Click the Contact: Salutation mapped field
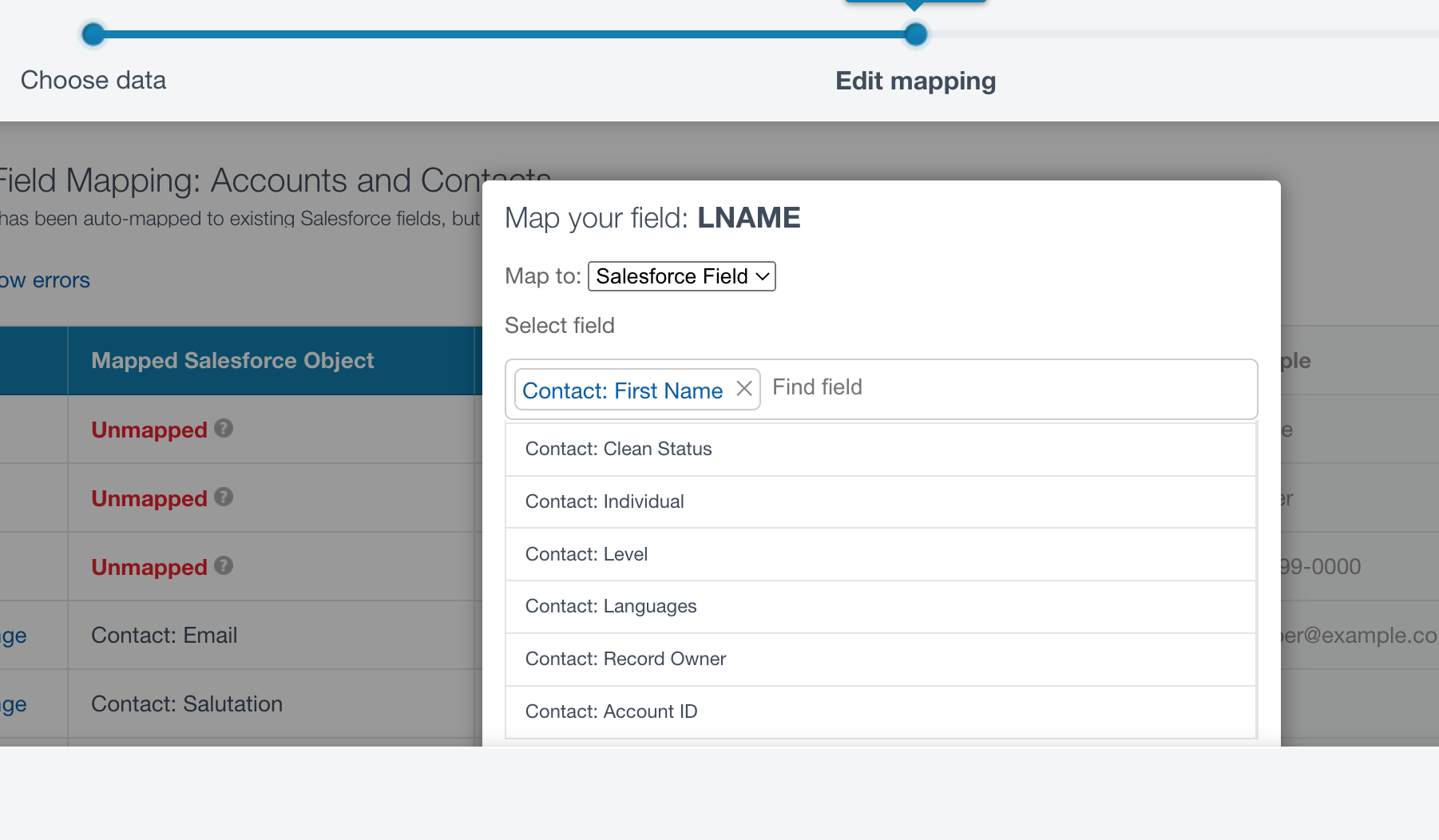Image resolution: width=1439 pixels, height=840 pixels. coord(187,704)
